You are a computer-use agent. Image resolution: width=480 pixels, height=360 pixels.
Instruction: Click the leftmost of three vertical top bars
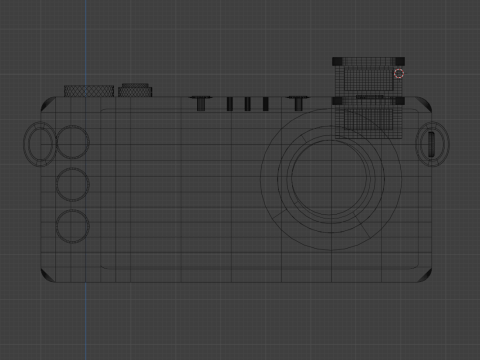pos(230,104)
